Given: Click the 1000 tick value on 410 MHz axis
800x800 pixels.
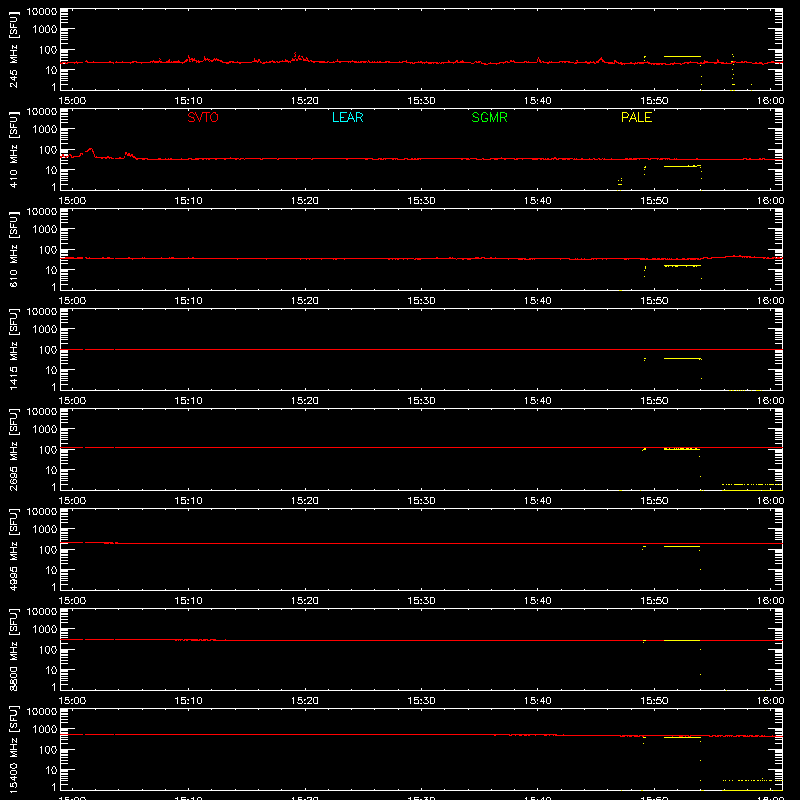Looking at the screenshot, I should pyautogui.click(x=45, y=130).
